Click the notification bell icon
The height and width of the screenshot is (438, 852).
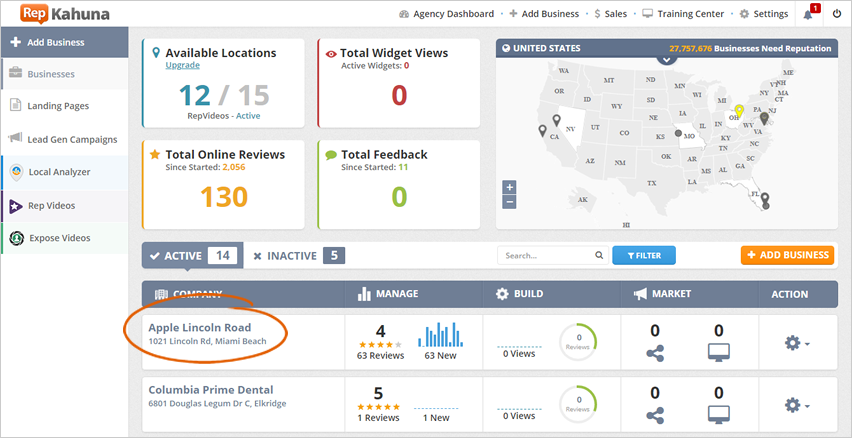808,14
